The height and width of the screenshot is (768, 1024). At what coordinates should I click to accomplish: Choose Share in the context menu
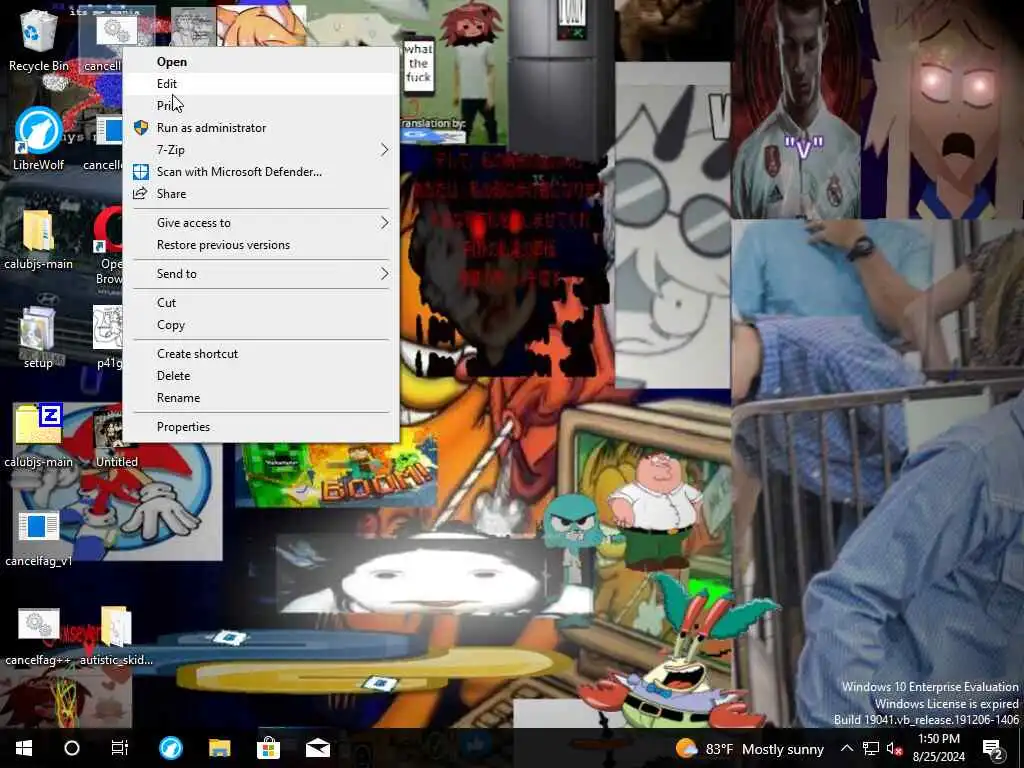(261, 194)
